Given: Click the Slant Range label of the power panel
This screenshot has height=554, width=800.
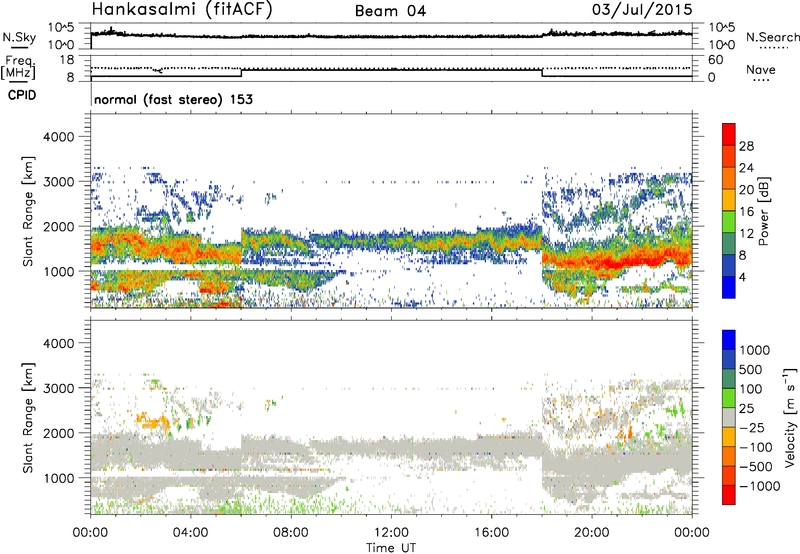Looking at the screenshot, I should click(28, 211).
